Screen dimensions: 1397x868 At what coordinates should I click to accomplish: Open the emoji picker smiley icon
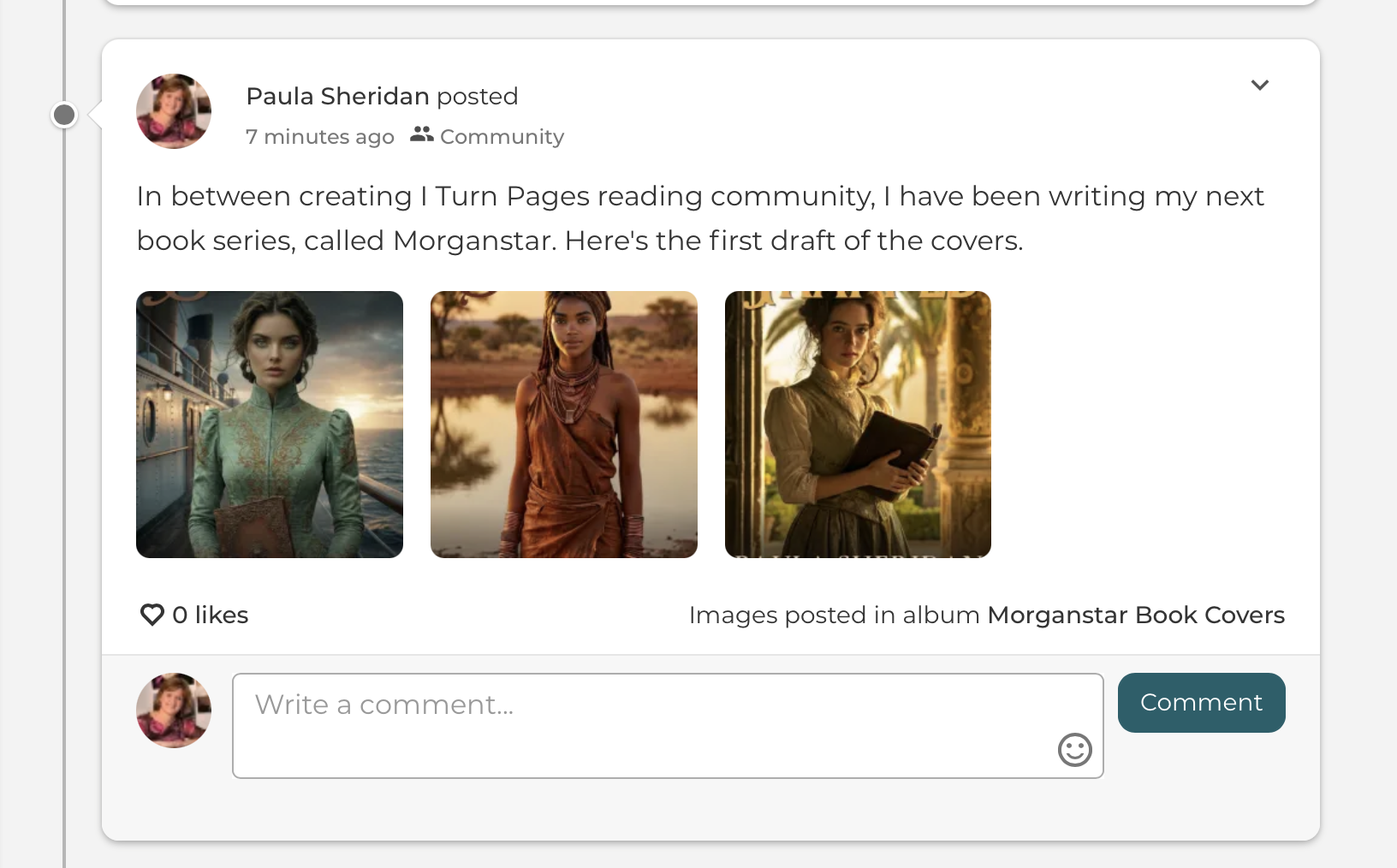[x=1074, y=750]
